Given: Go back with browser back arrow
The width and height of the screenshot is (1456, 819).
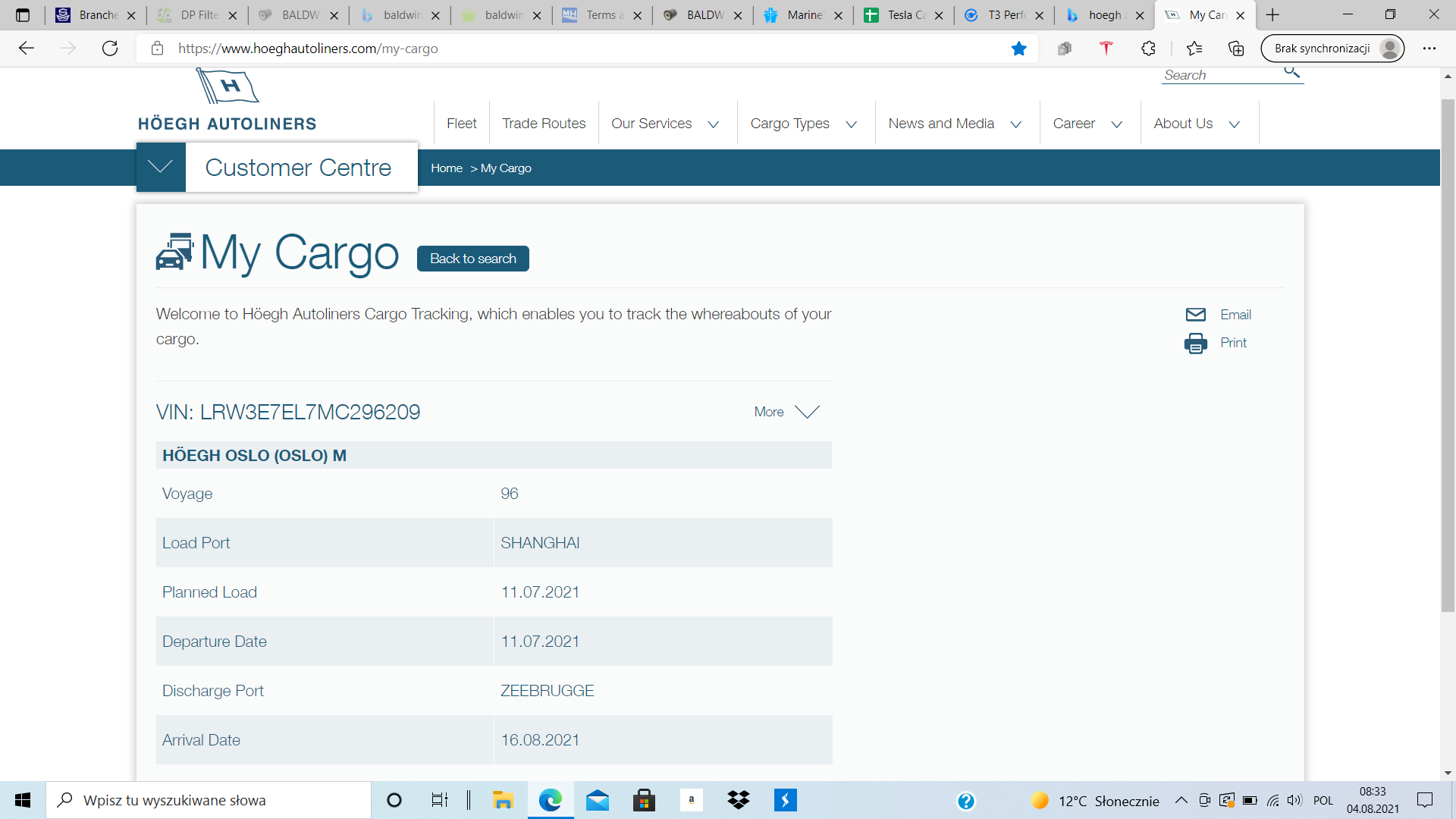Looking at the screenshot, I should tap(27, 49).
